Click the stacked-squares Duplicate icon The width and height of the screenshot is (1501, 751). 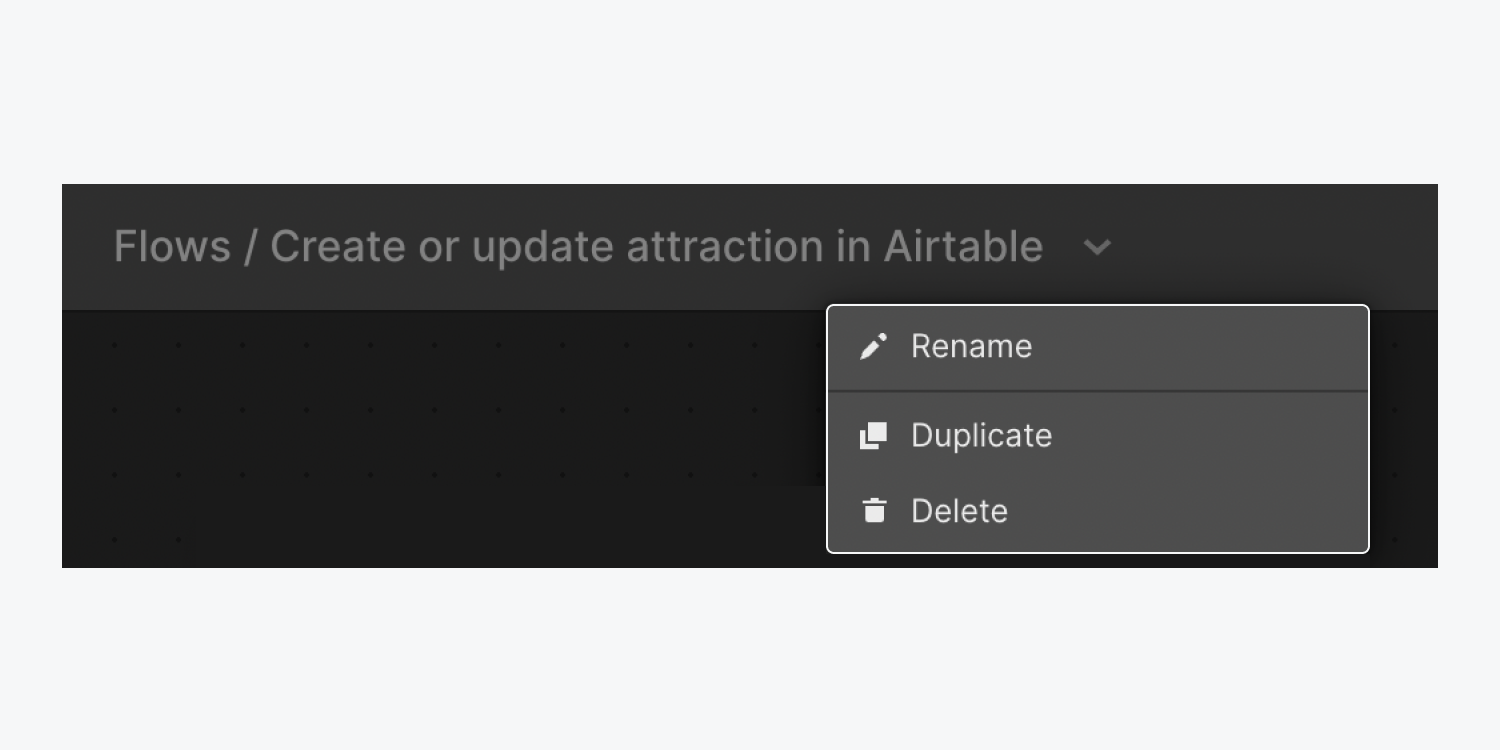point(873,436)
